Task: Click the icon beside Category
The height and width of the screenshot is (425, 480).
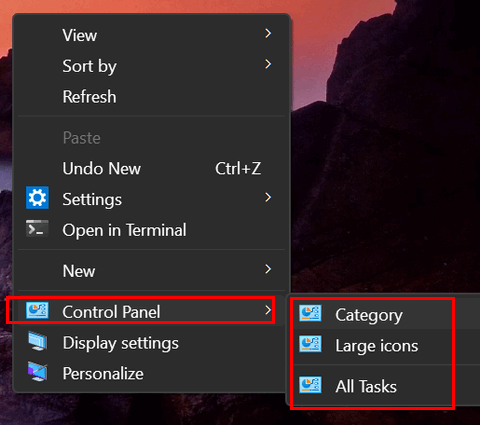Action: (310, 313)
